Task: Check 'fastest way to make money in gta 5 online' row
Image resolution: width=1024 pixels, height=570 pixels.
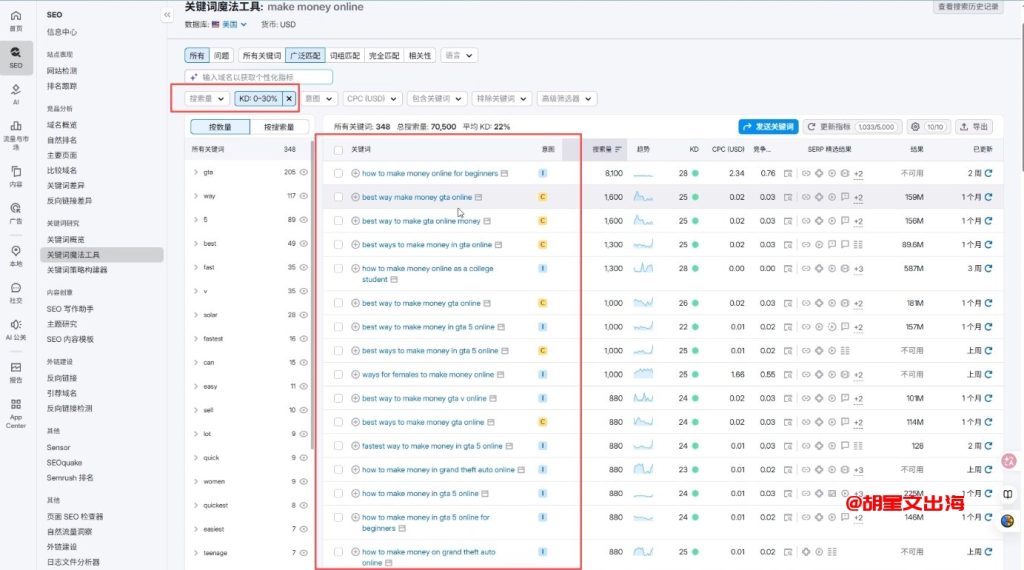Action: point(338,445)
